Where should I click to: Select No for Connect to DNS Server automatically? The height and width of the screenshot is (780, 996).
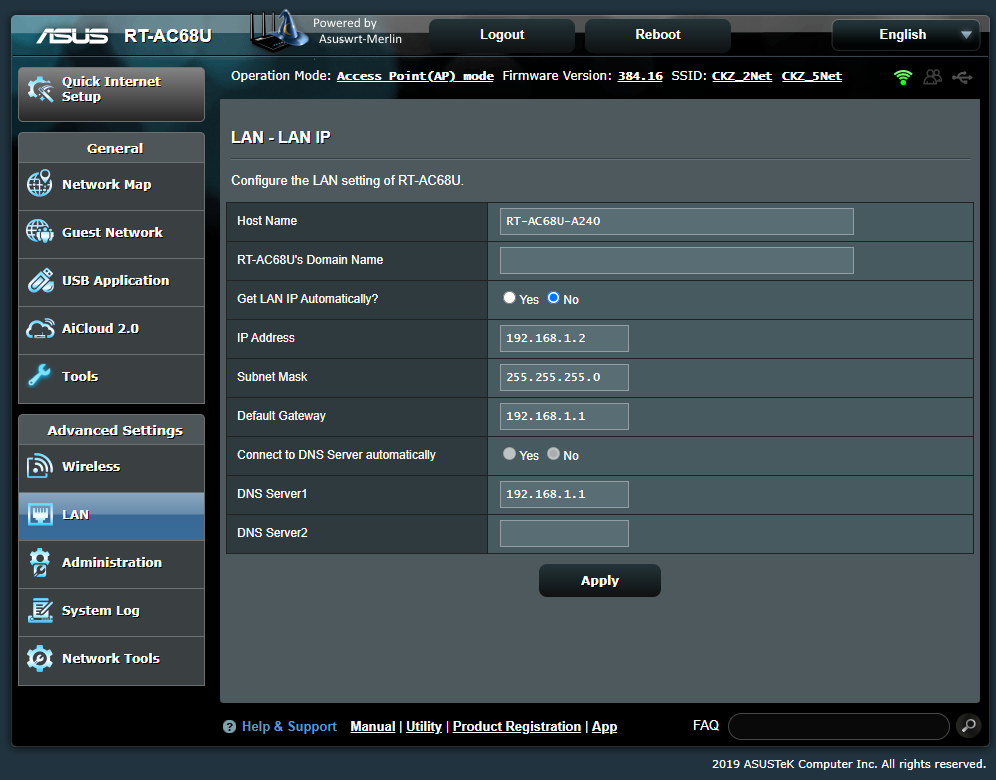[x=553, y=454]
